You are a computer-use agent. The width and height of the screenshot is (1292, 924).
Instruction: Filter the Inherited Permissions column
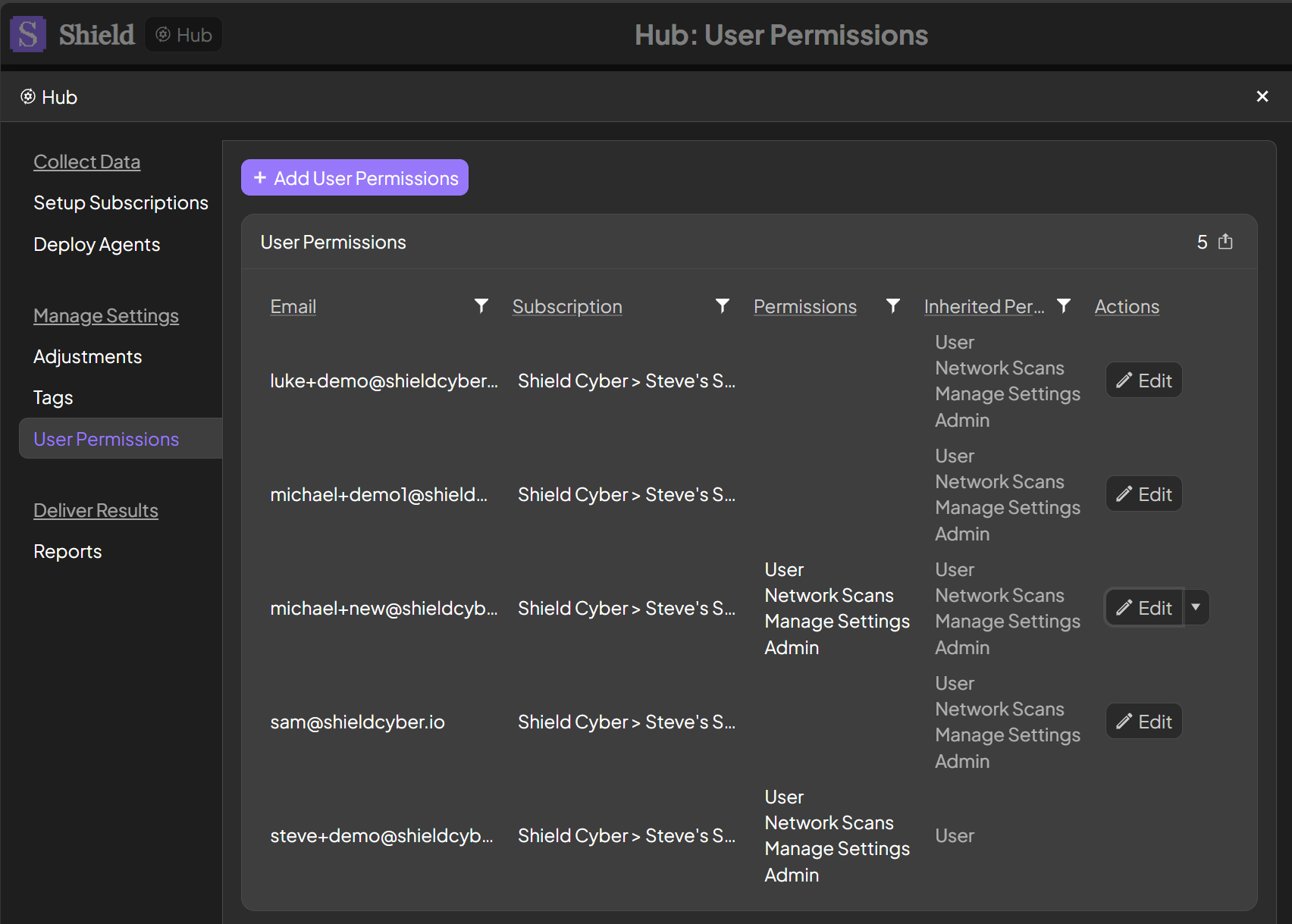click(1063, 305)
